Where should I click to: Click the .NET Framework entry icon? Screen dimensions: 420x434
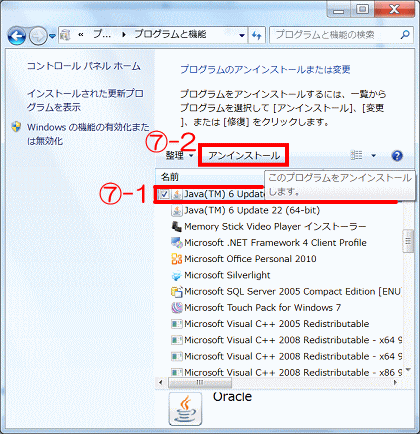[177, 243]
